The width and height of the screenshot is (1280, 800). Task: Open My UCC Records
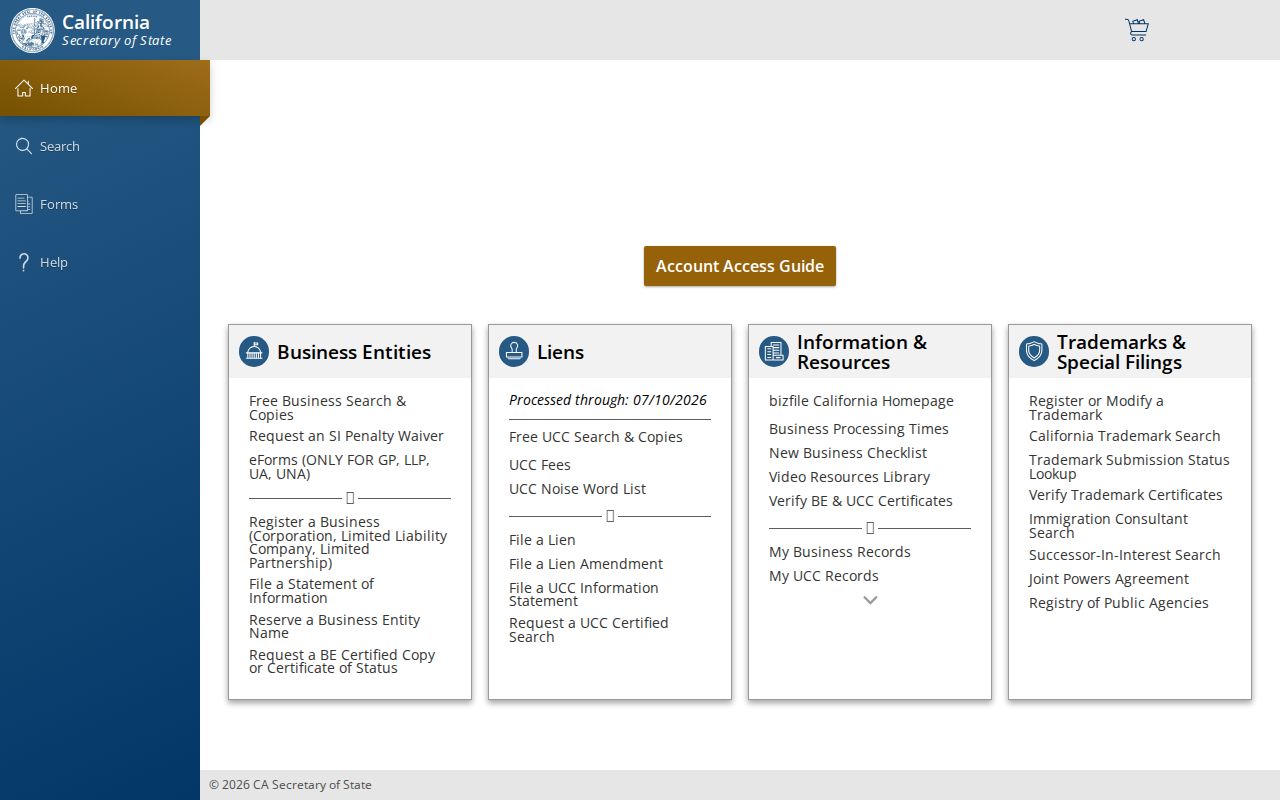[824, 576]
